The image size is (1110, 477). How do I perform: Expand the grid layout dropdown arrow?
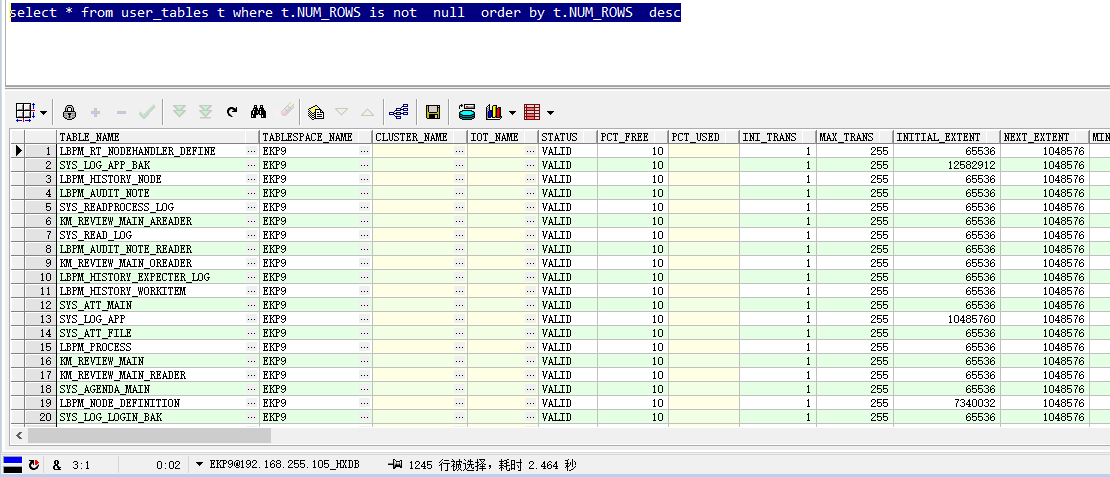(x=44, y=113)
